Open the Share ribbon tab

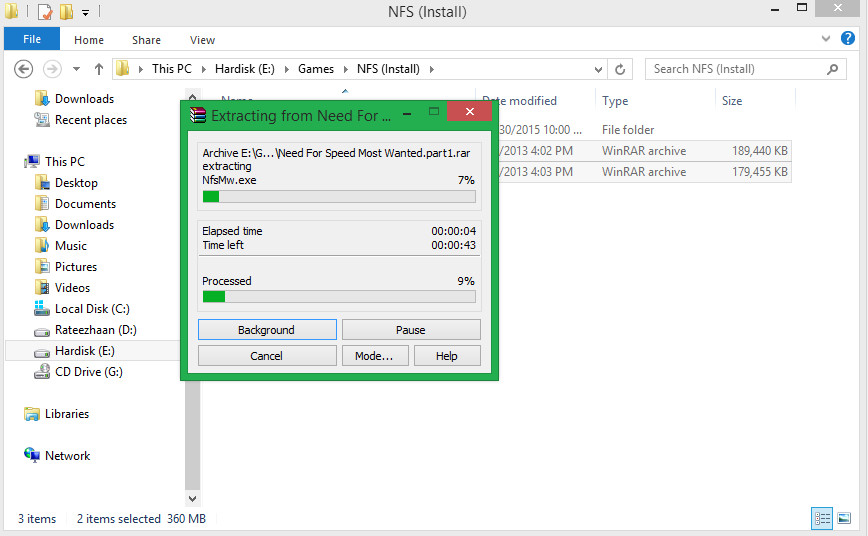[x=146, y=40]
